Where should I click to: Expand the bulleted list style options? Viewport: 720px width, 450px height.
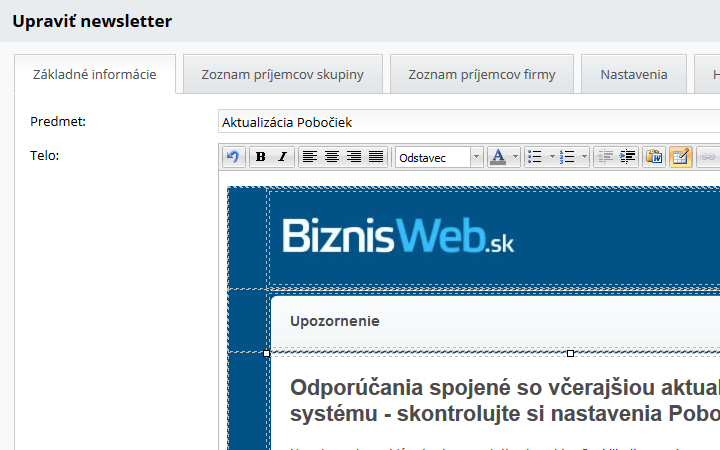551,157
